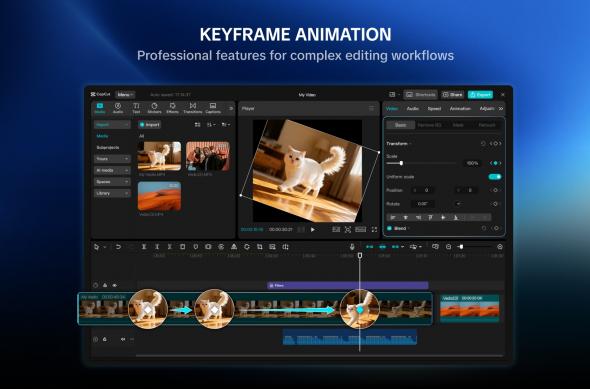Viewport: 590px width, 389px height.
Task: Open the media filter dropdown
Action: (226, 125)
